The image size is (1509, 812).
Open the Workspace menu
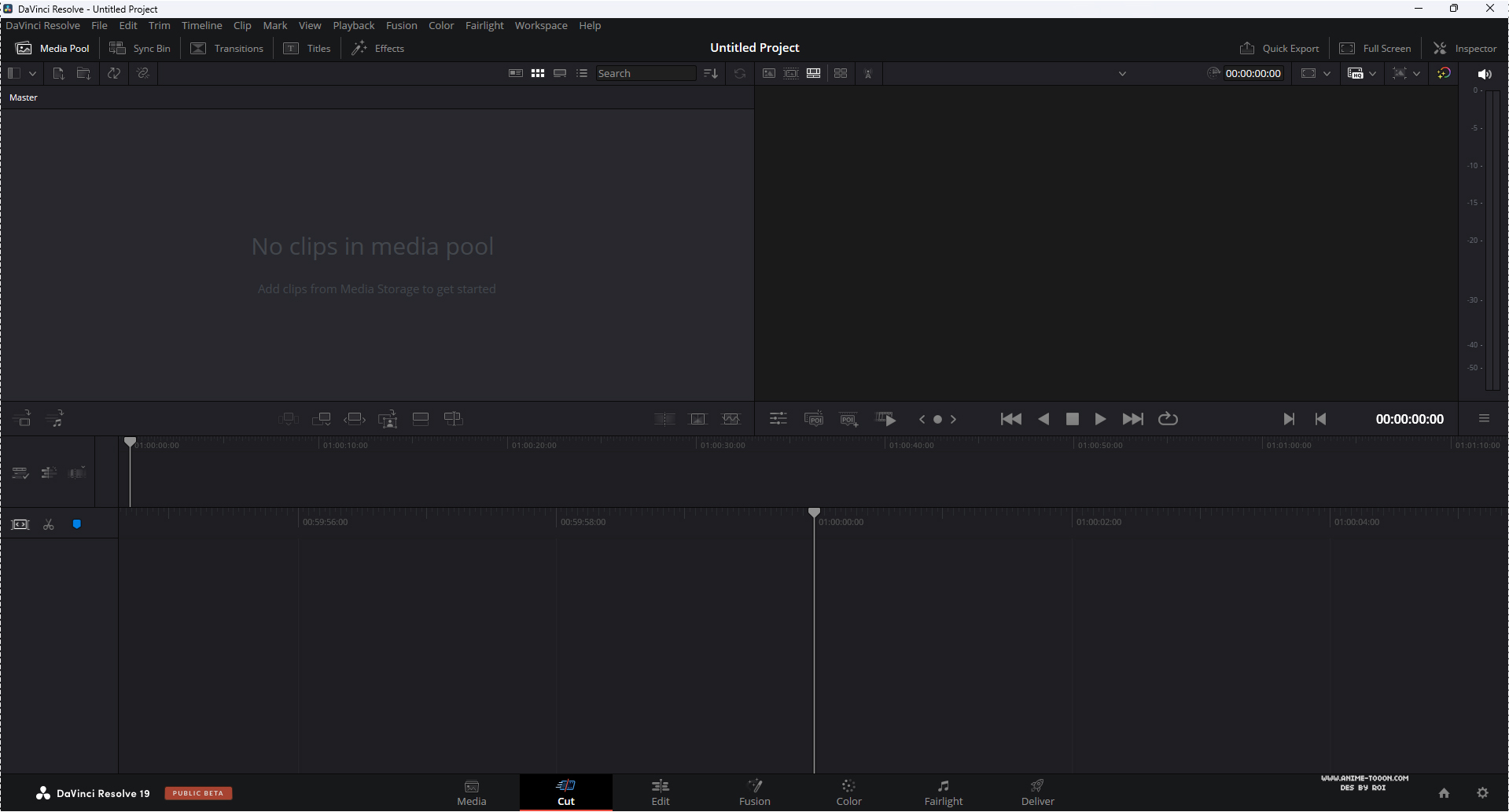541,25
